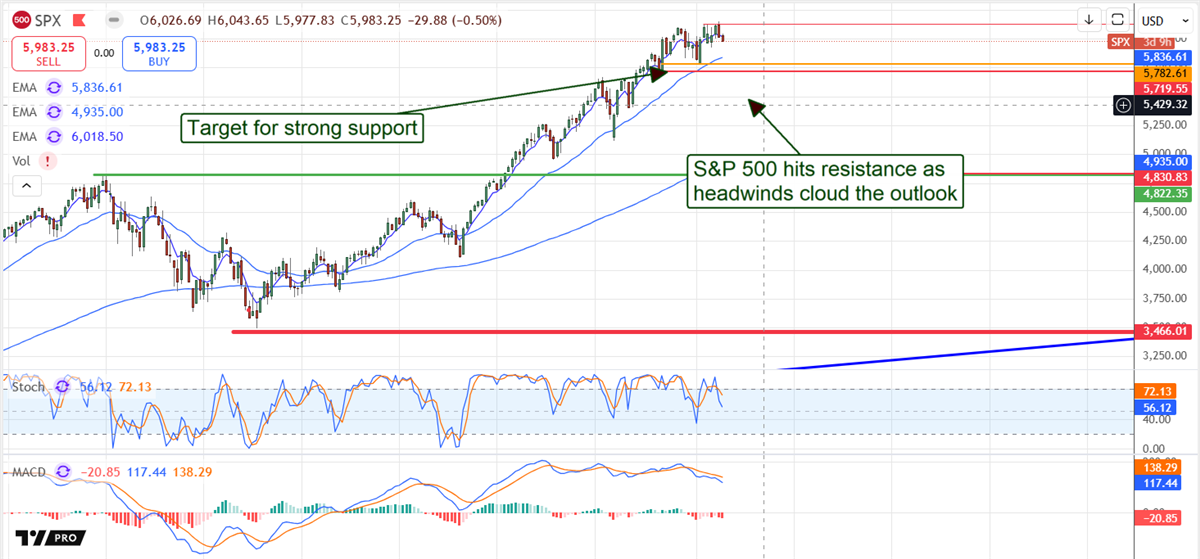
Task: Click the SPX 500 symbol logo
Action: tap(21, 20)
